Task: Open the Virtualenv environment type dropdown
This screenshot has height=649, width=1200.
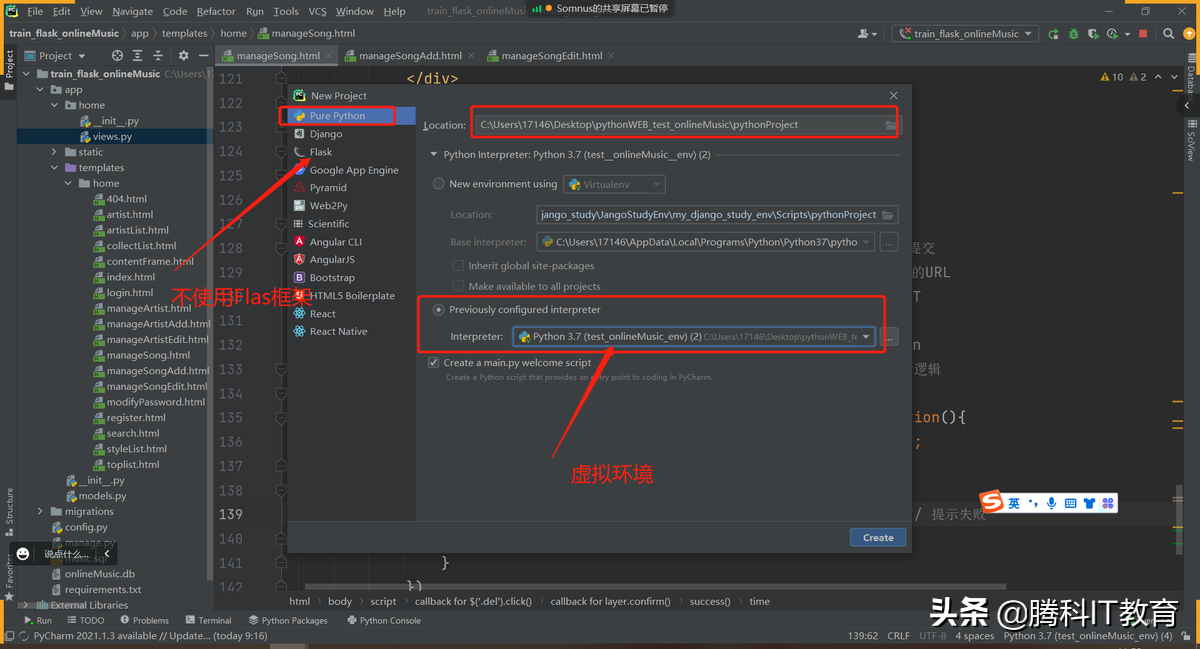Action: [613, 184]
